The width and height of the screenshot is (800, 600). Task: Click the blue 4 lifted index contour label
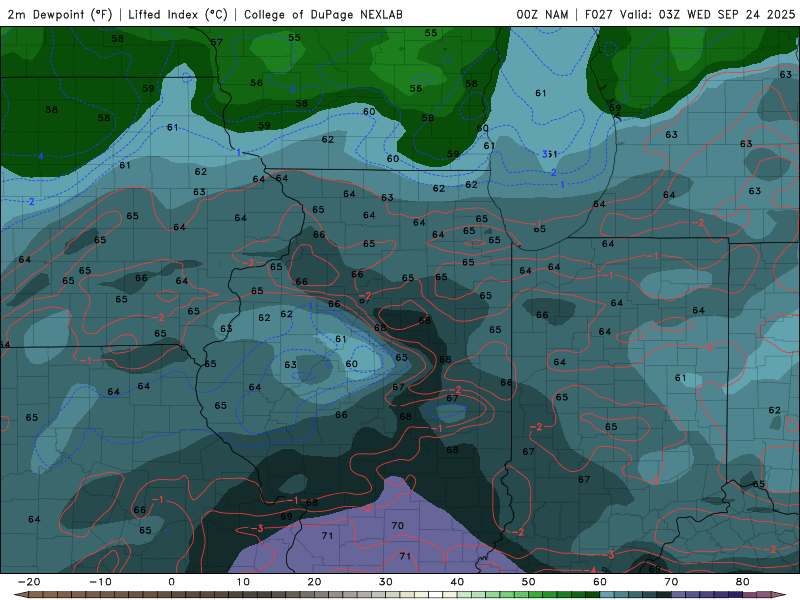coord(41,156)
